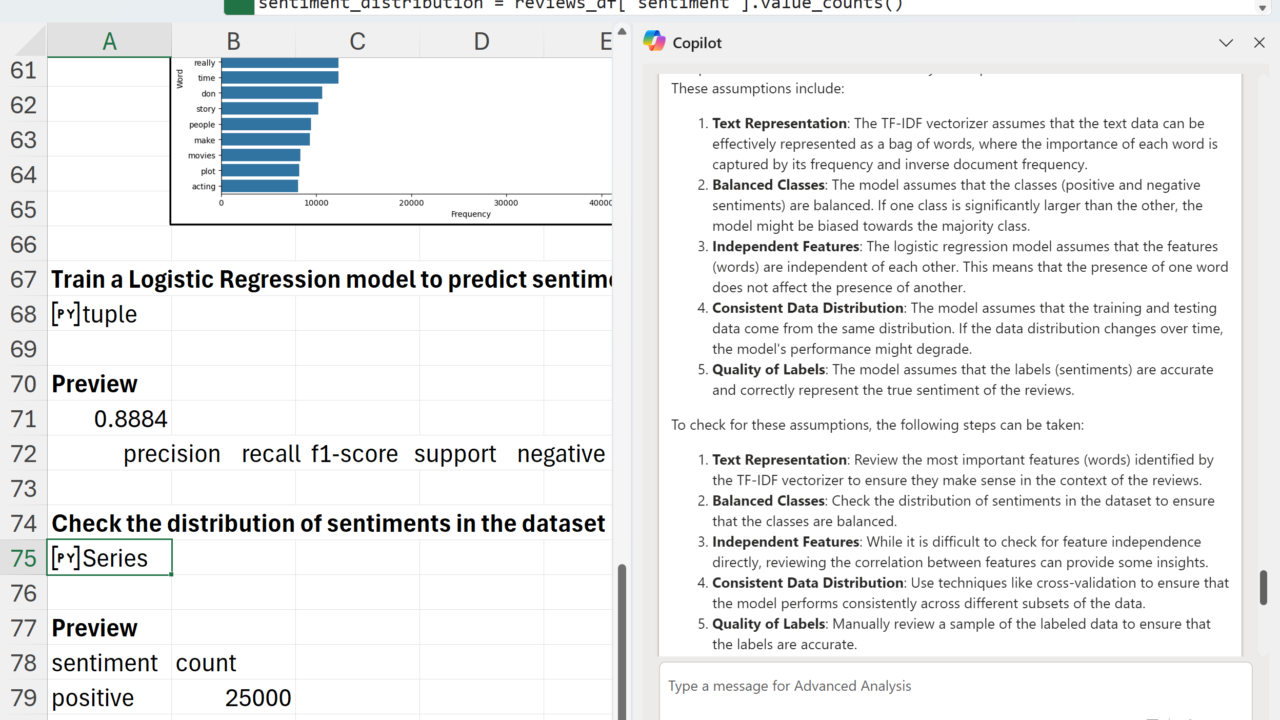1280x720 pixels.
Task: Close the Copilot pane
Action: tap(1259, 43)
